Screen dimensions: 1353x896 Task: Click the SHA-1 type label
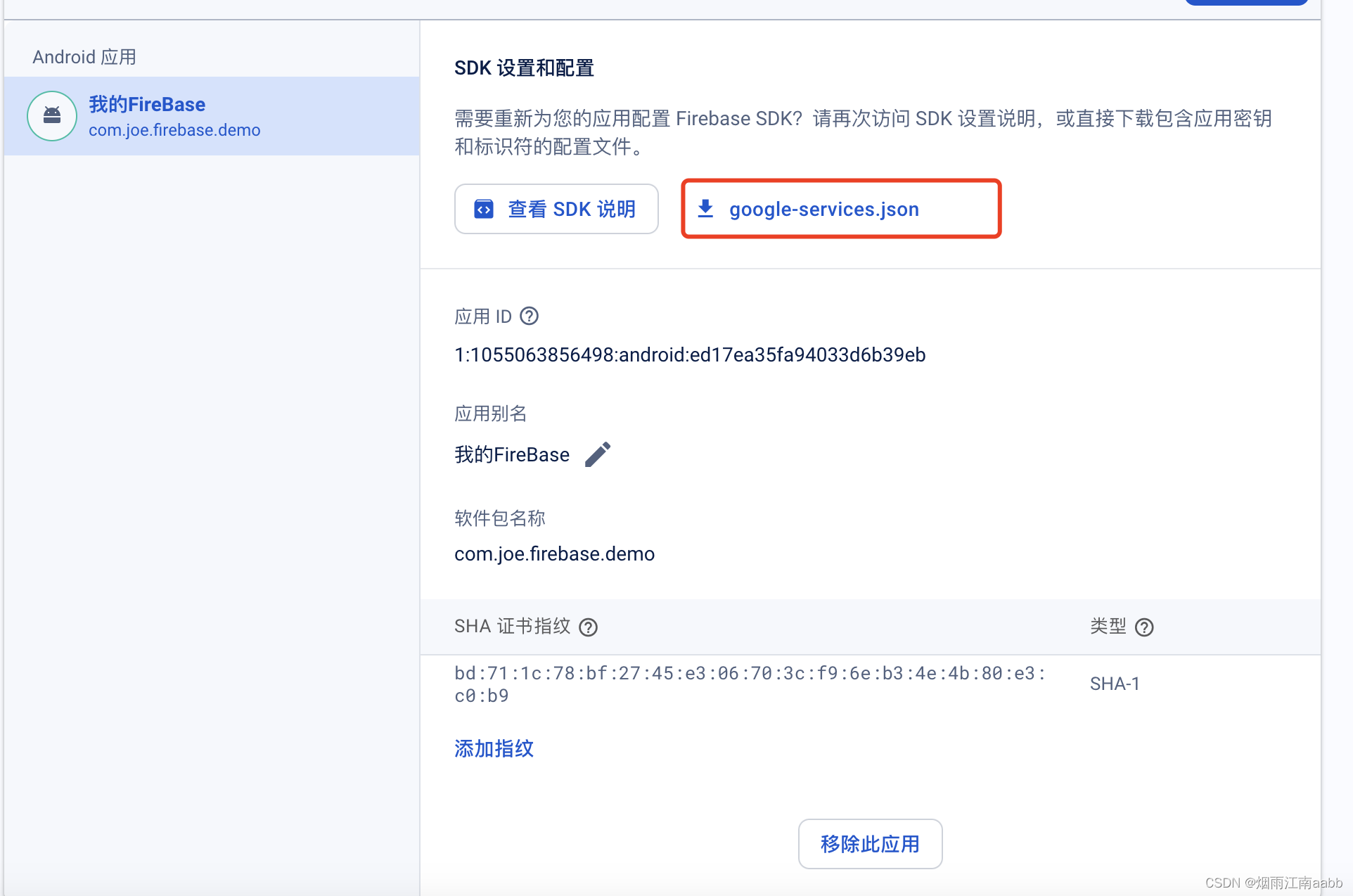1115,684
